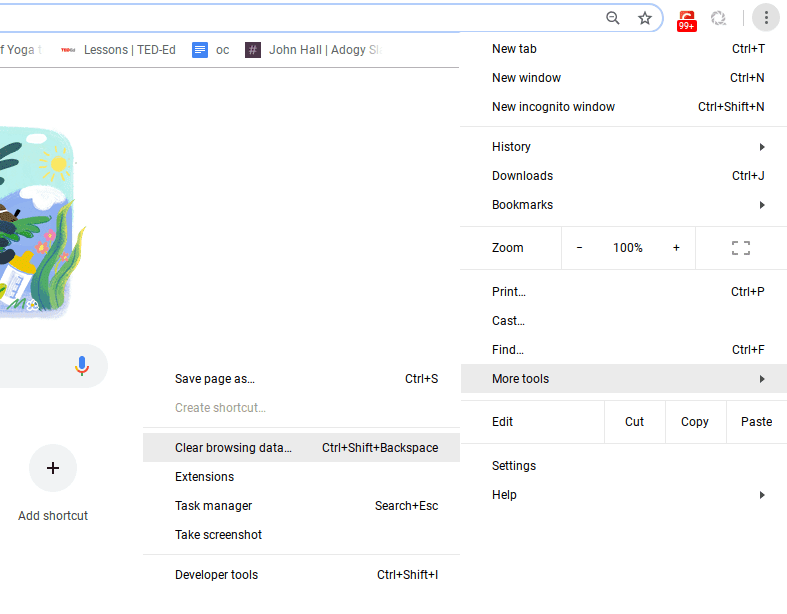Click the gray circular extension icon
This screenshot has height=614, width=787.
[718, 19]
